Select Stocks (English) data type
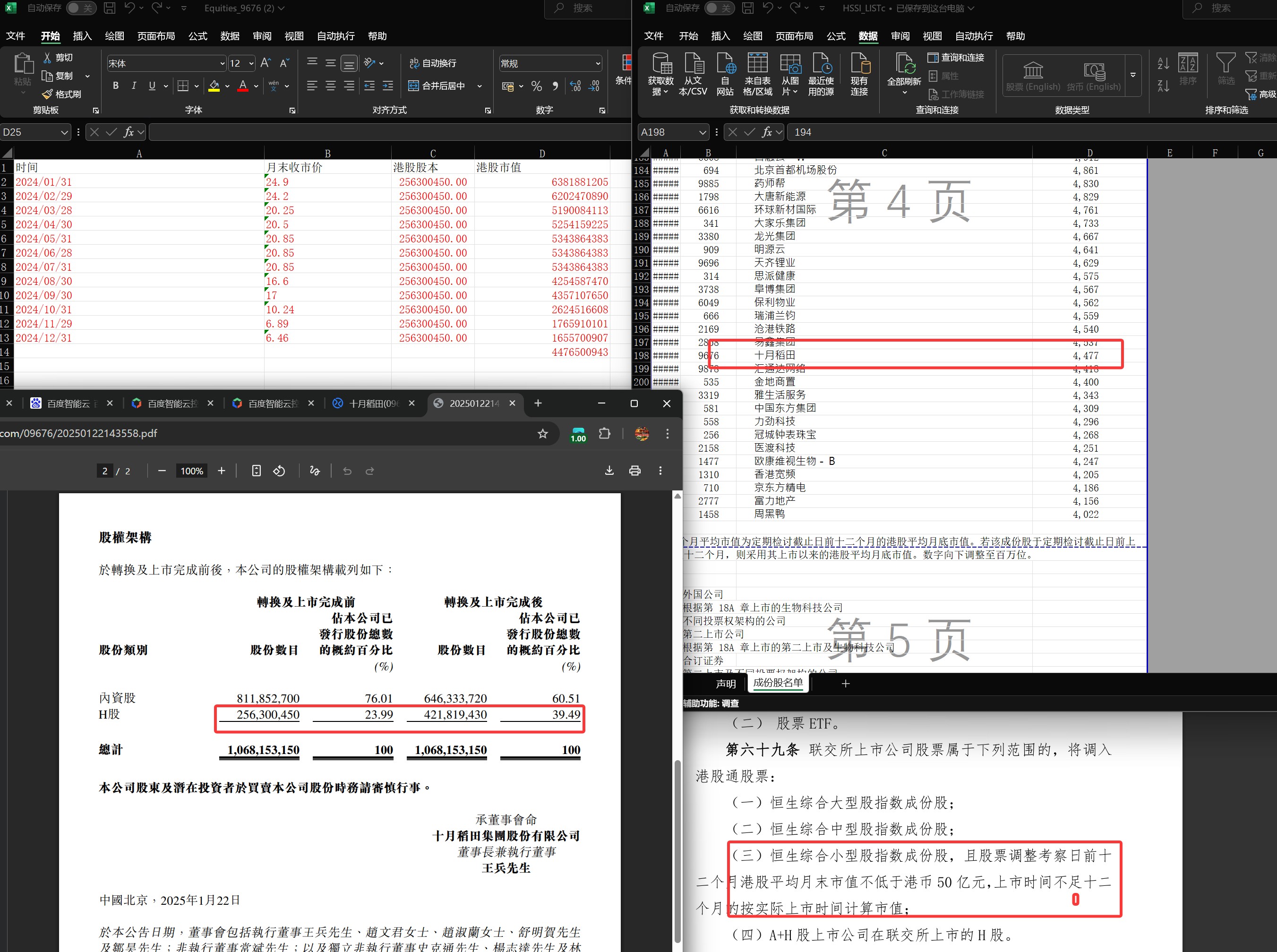The image size is (1277, 952). click(1033, 76)
